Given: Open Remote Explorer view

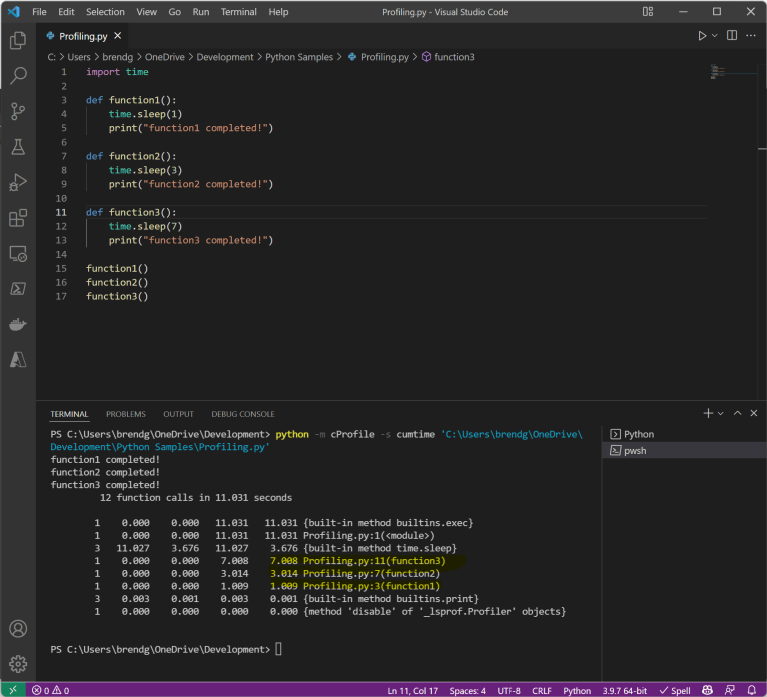Looking at the screenshot, I should [18, 254].
